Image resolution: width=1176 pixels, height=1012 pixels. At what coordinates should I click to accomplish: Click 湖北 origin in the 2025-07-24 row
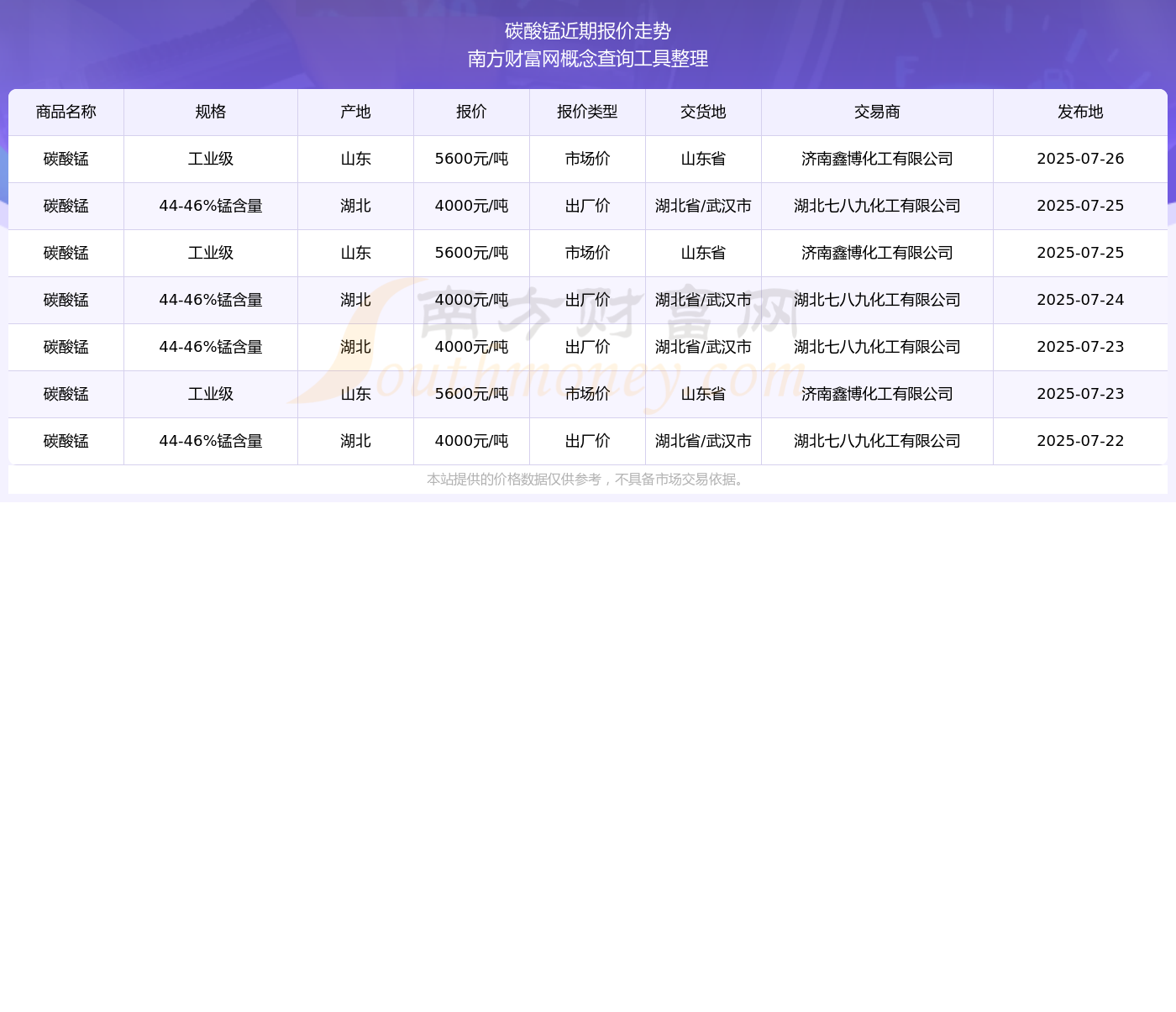[356, 300]
